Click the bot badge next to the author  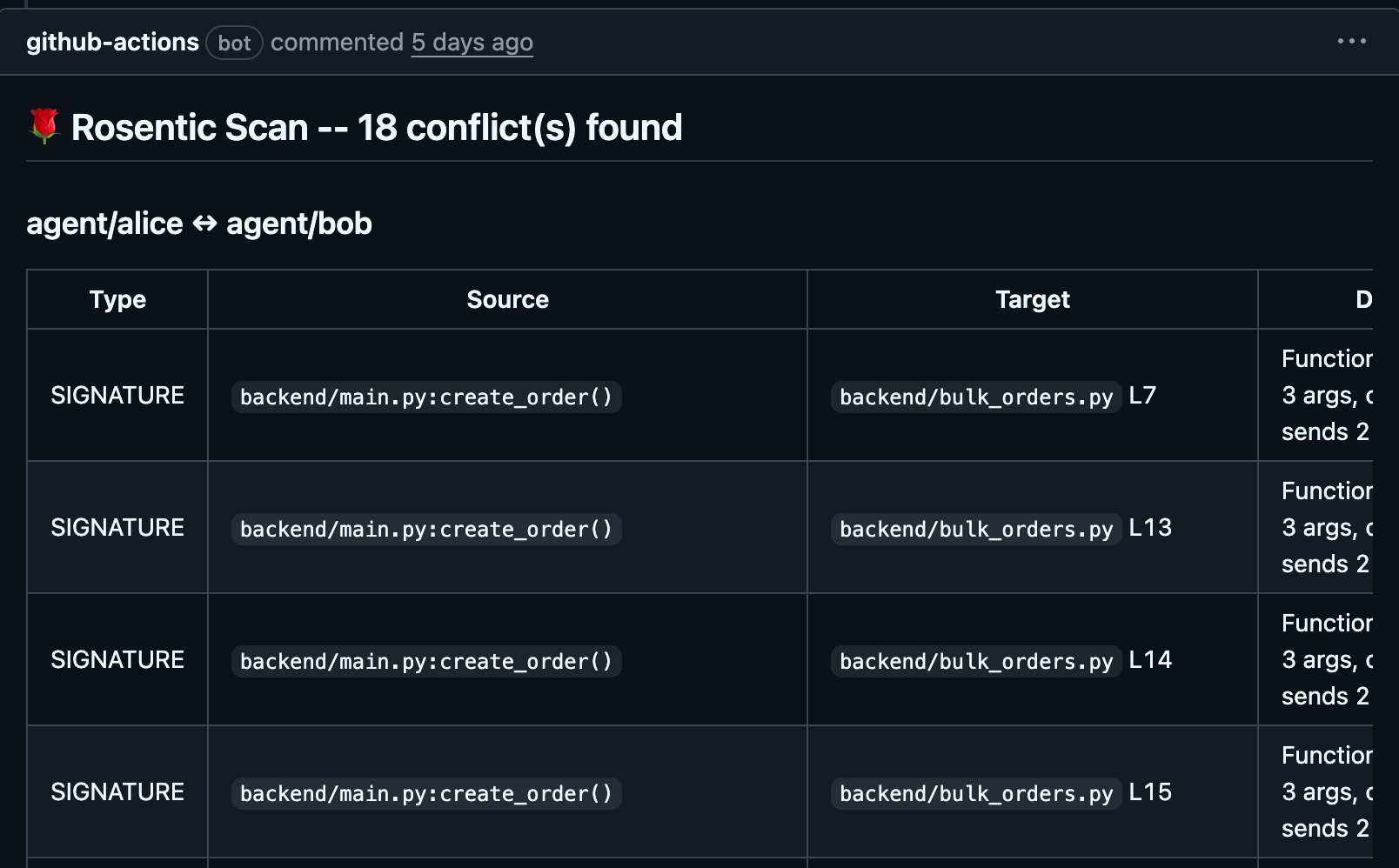click(x=235, y=43)
